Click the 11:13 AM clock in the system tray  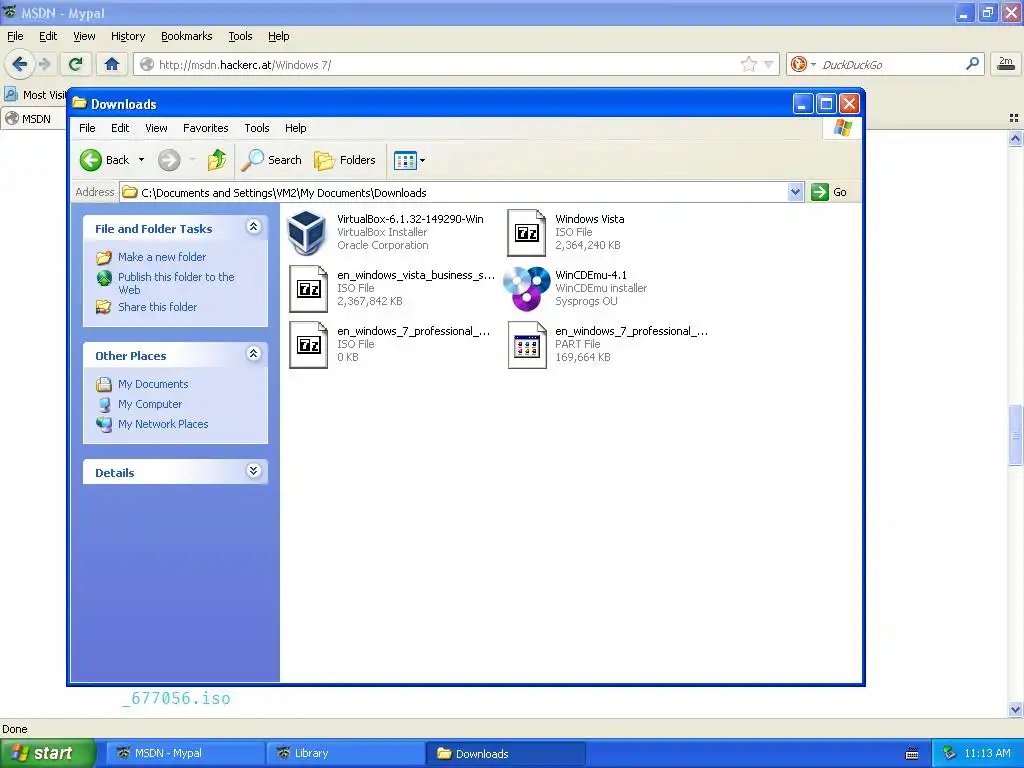pyautogui.click(x=987, y=753)
